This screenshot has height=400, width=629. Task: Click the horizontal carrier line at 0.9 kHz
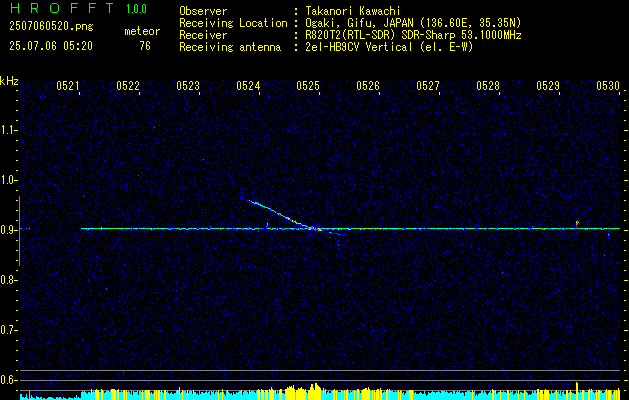(x=350, y=229)
